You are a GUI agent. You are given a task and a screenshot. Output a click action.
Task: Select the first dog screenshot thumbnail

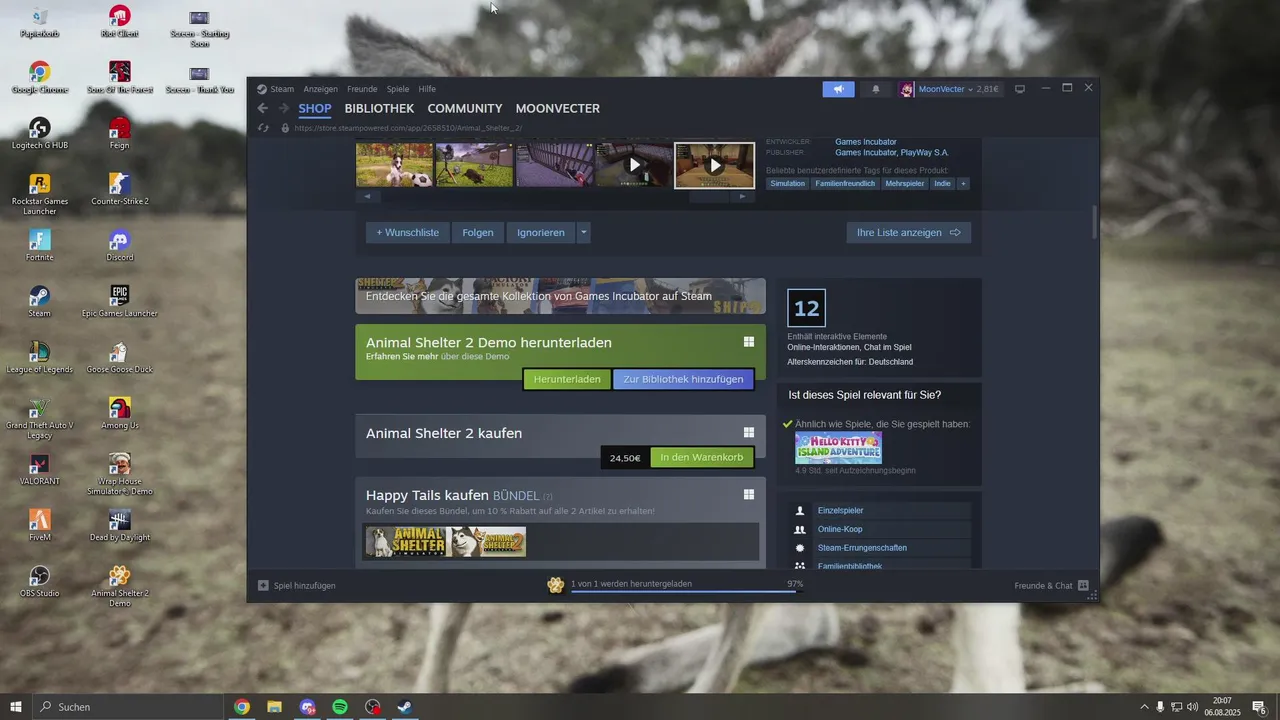pos(394,165)
